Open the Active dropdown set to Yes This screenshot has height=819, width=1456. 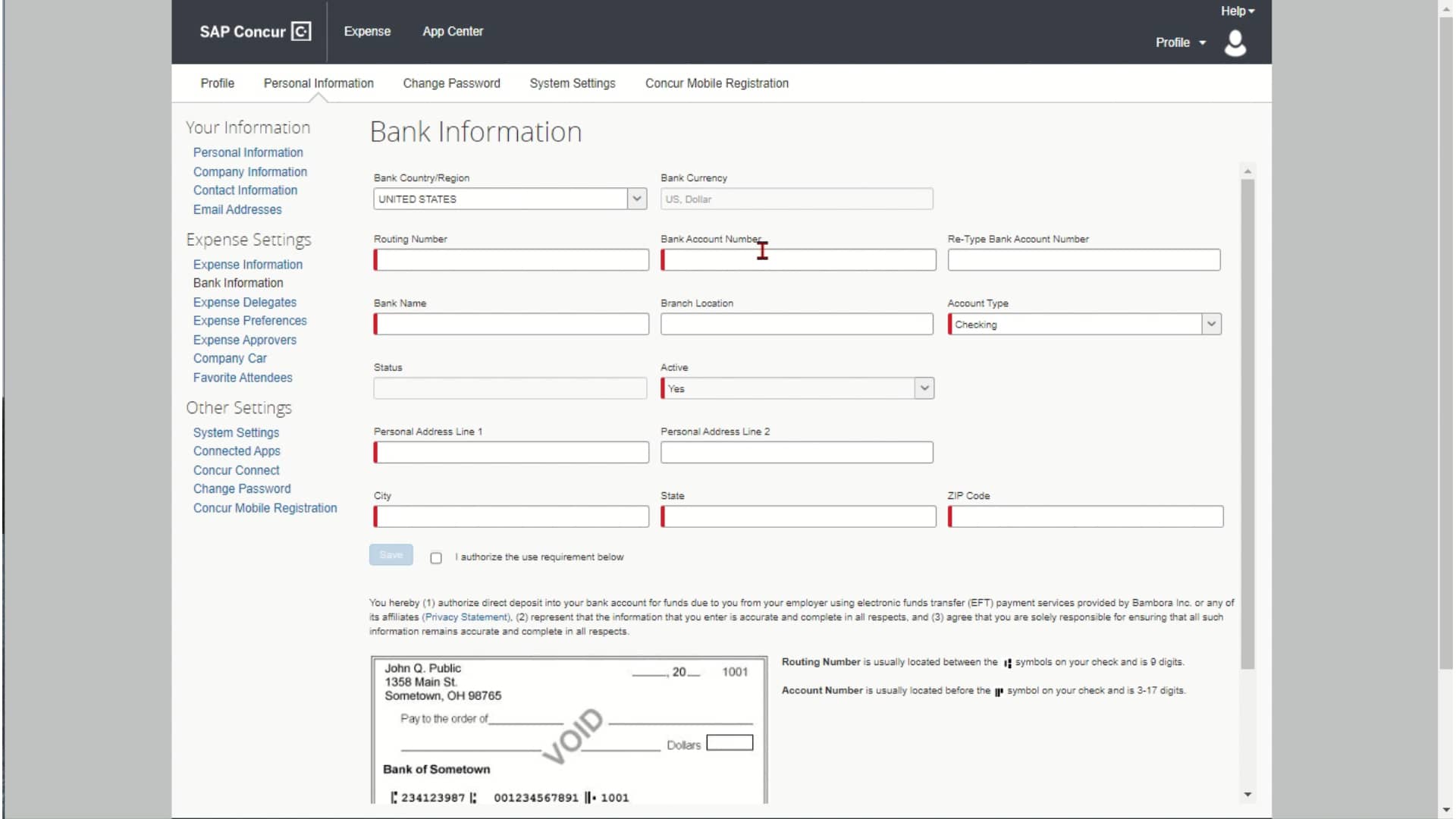(x=924, y=388)
